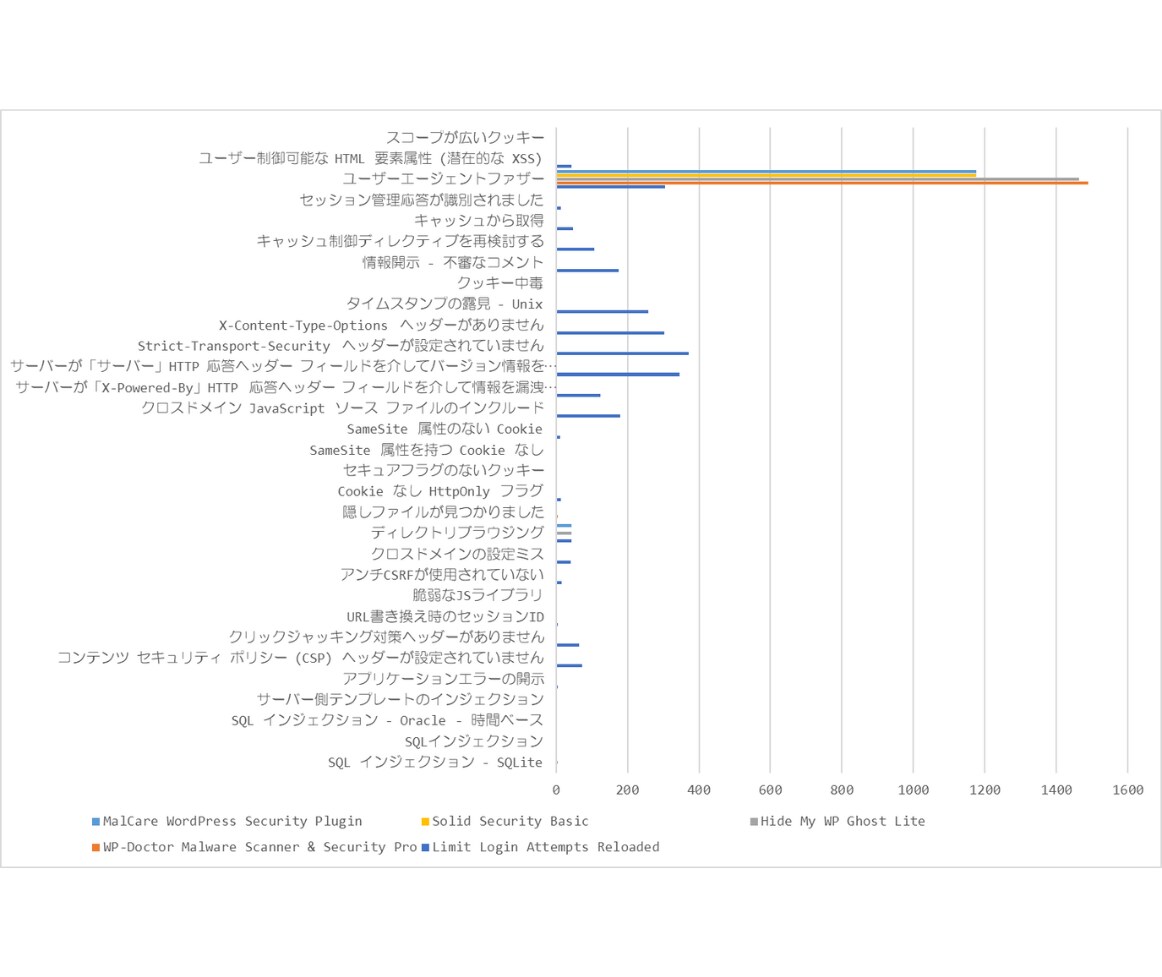
Task: Click the WP-Doctor Malware Scanner legend swatch
Action: click(x=96, y=847)
